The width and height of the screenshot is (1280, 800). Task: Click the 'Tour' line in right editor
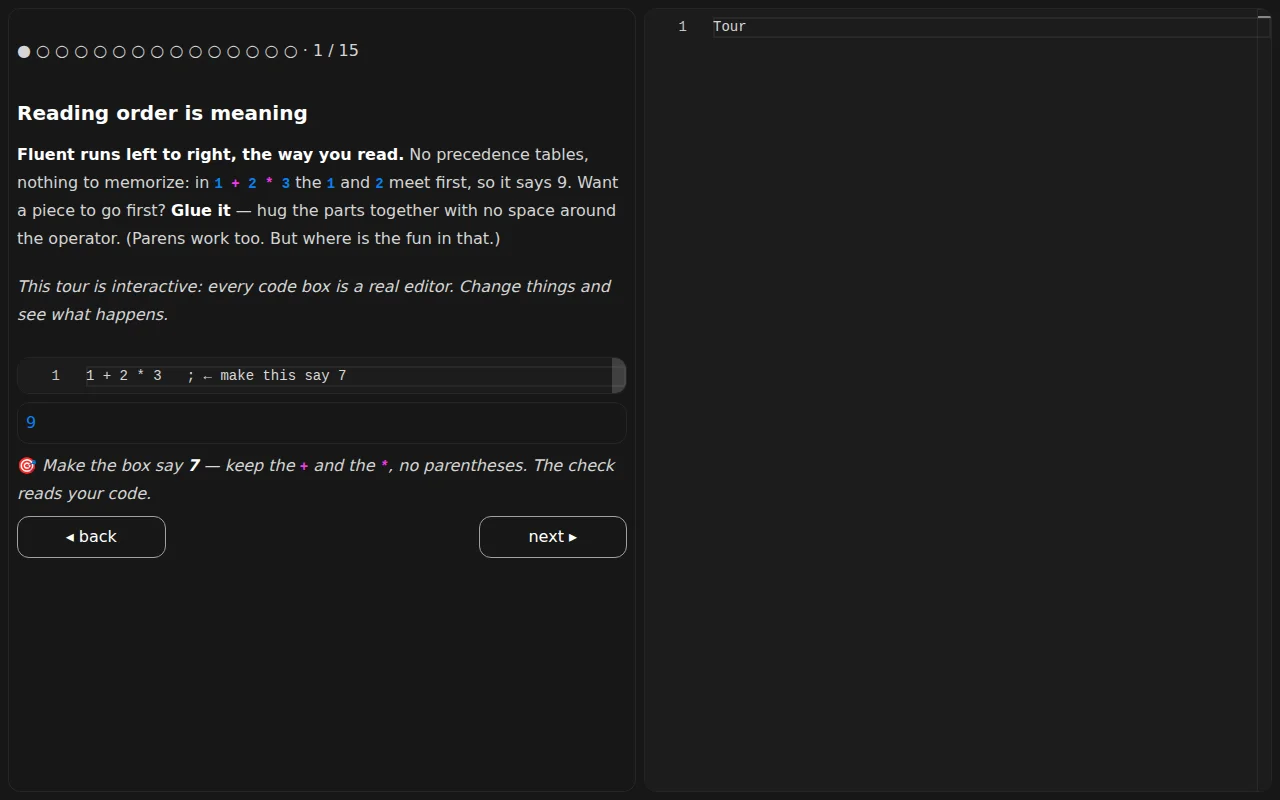(730, 27)
